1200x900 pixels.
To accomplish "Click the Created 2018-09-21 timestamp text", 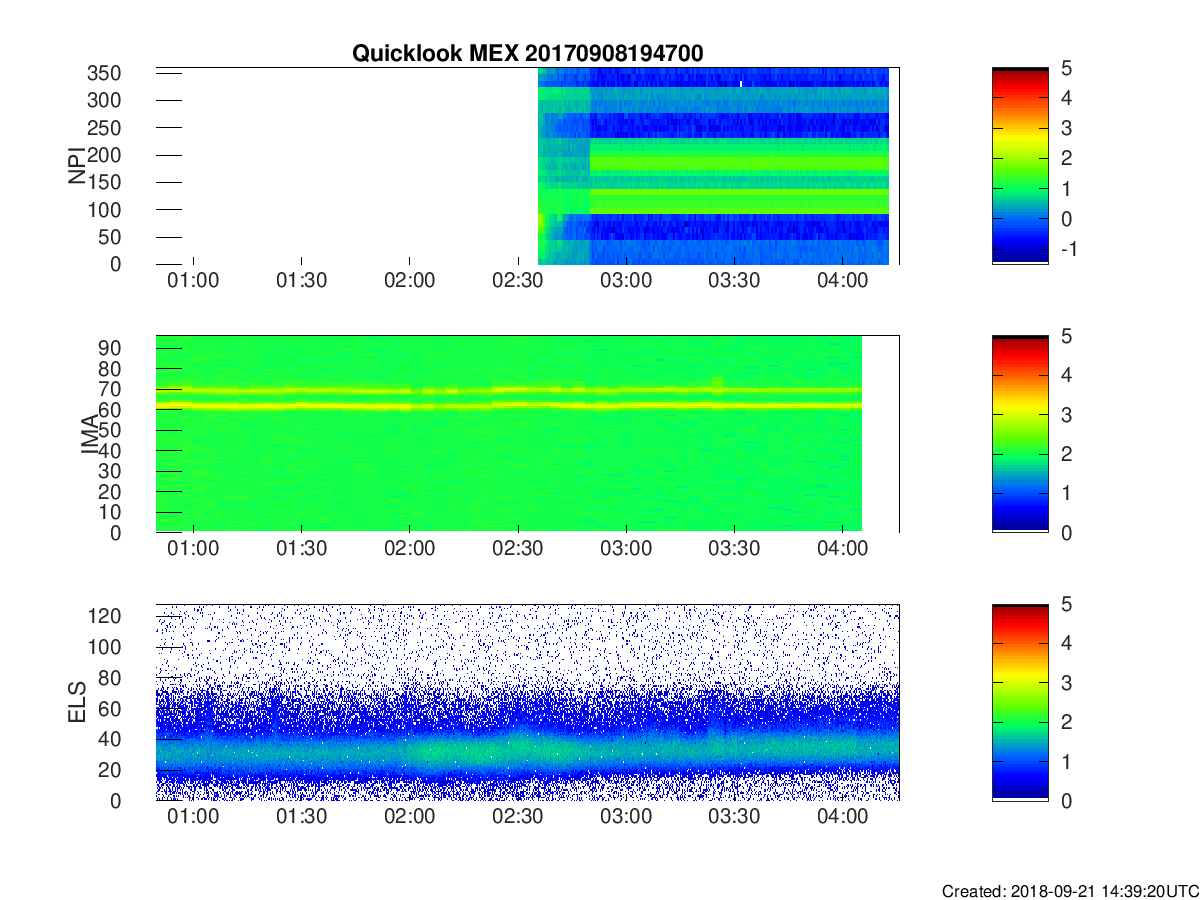I will 1069,890.
